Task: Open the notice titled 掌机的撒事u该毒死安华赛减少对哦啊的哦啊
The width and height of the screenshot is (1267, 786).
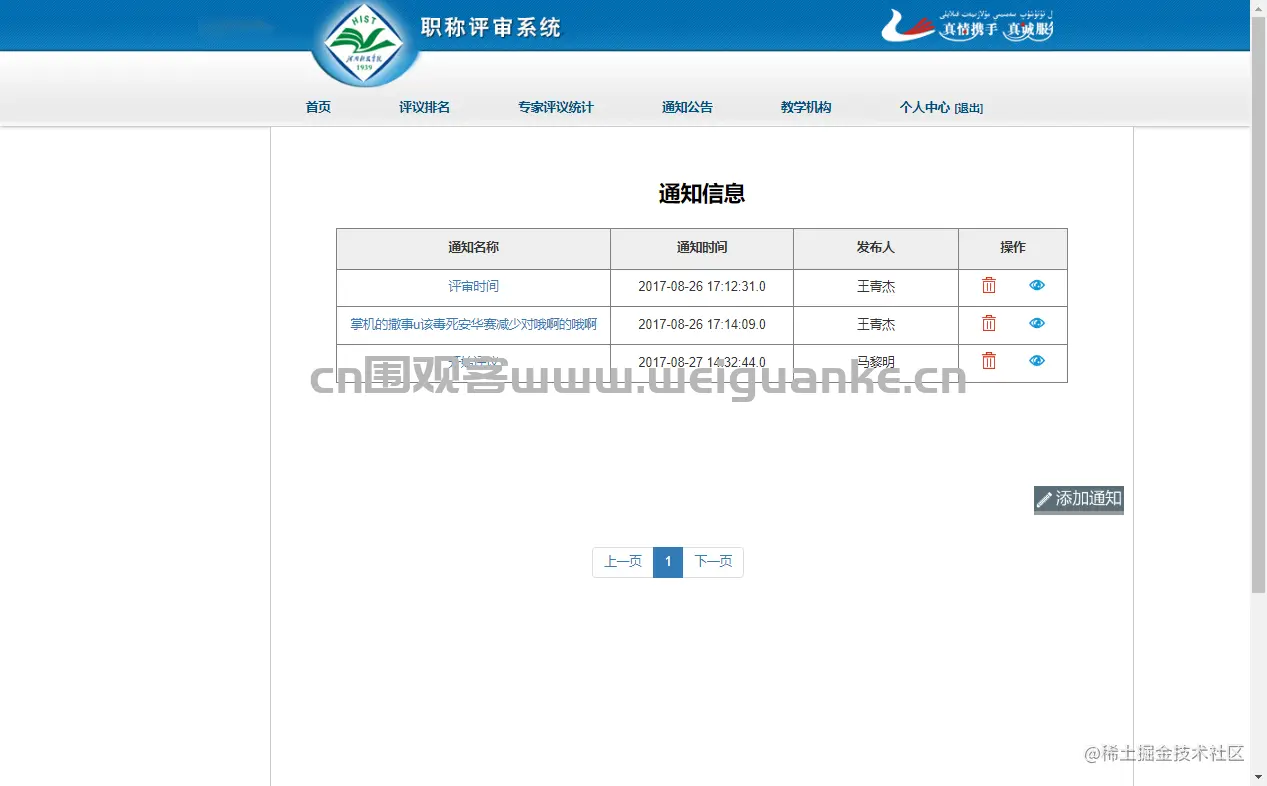Action: coord(473,324)
